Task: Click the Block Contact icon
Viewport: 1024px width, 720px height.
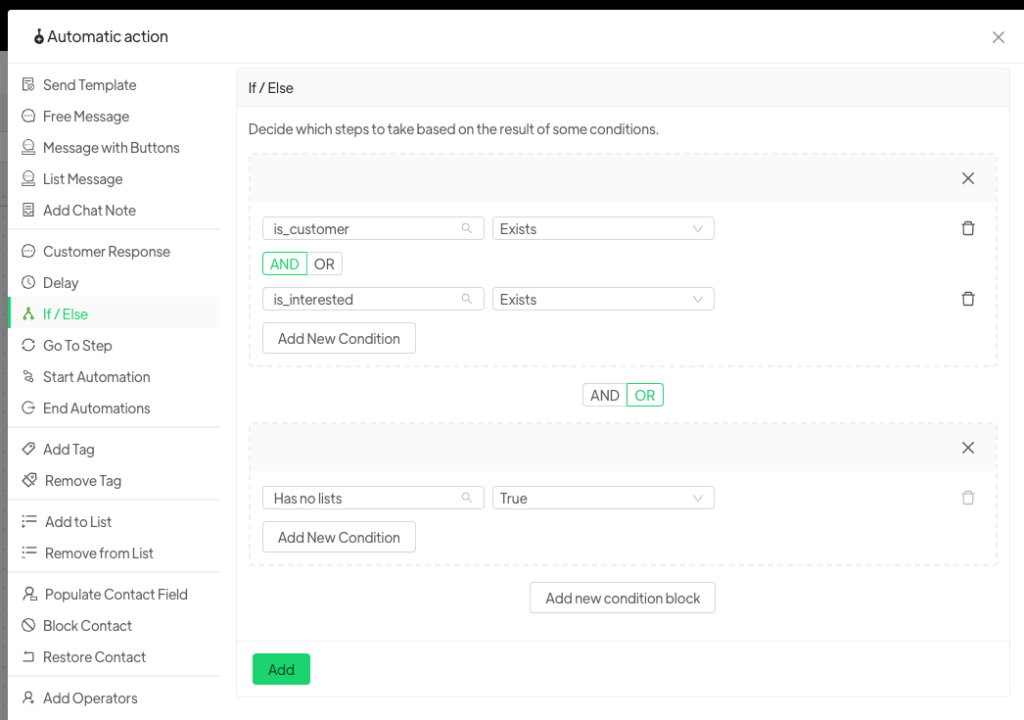Action: pyautogui.click(x=28, y=626)
